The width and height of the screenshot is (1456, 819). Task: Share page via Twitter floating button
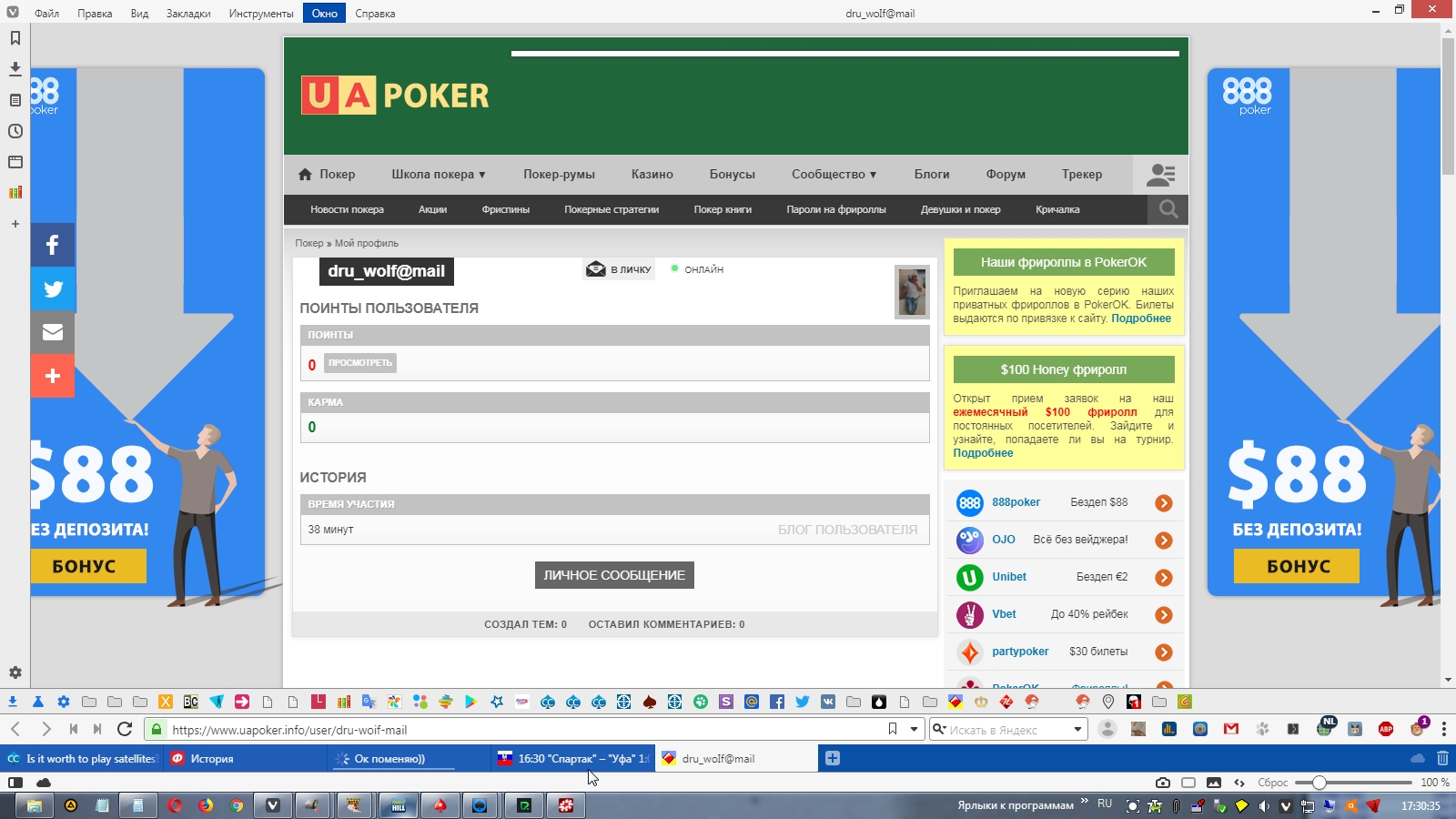[x=53, y=288]
